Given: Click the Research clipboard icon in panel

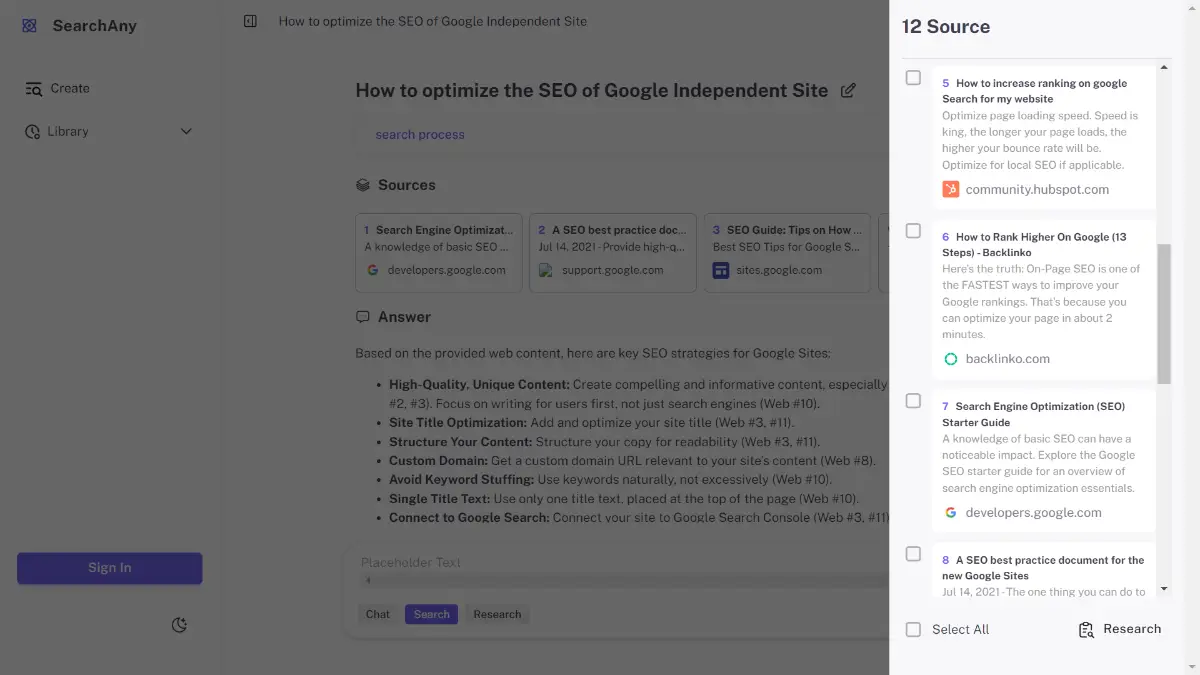Looking at the screenshot, I should pos(1086,629).
